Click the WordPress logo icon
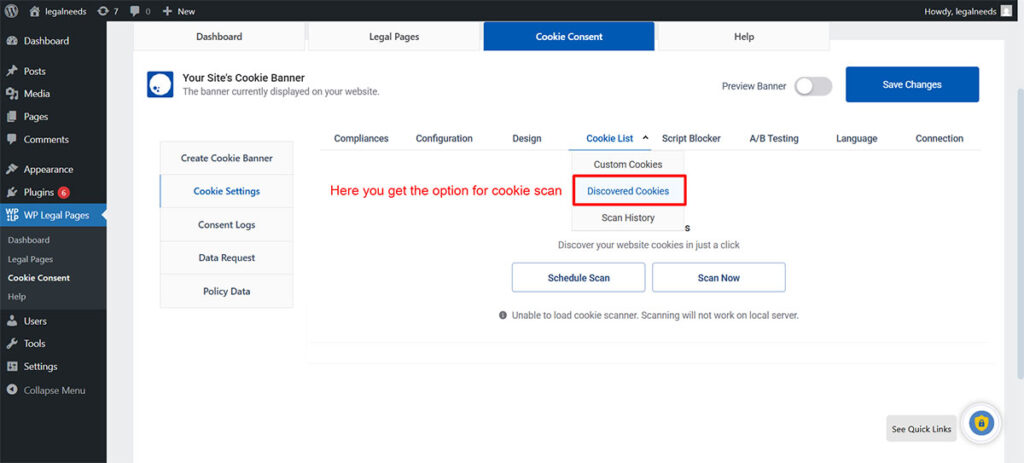Viewport: 1024px width, 463px height. pyautogui.click(x=12, y=10)
